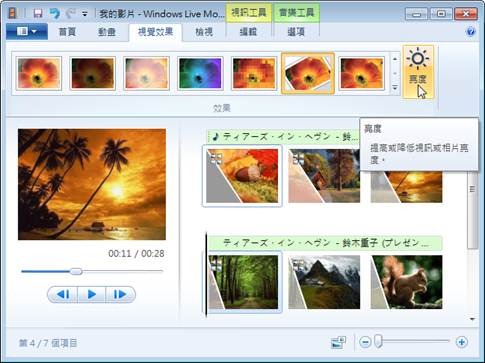Click the 00:11 / 00:28 time readout
The image size is (485, 363).
[136, 254]
